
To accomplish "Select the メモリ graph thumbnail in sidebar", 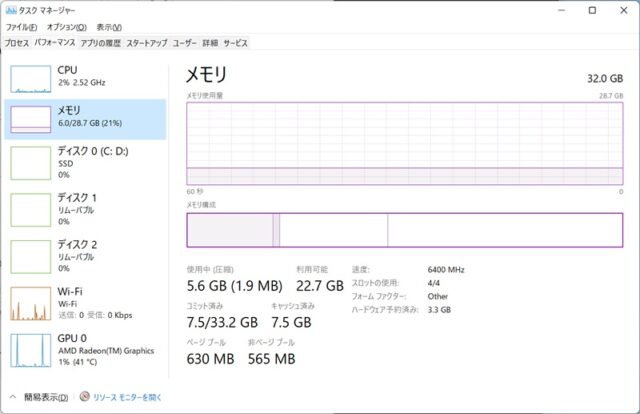I will click(x=30, y=119).
